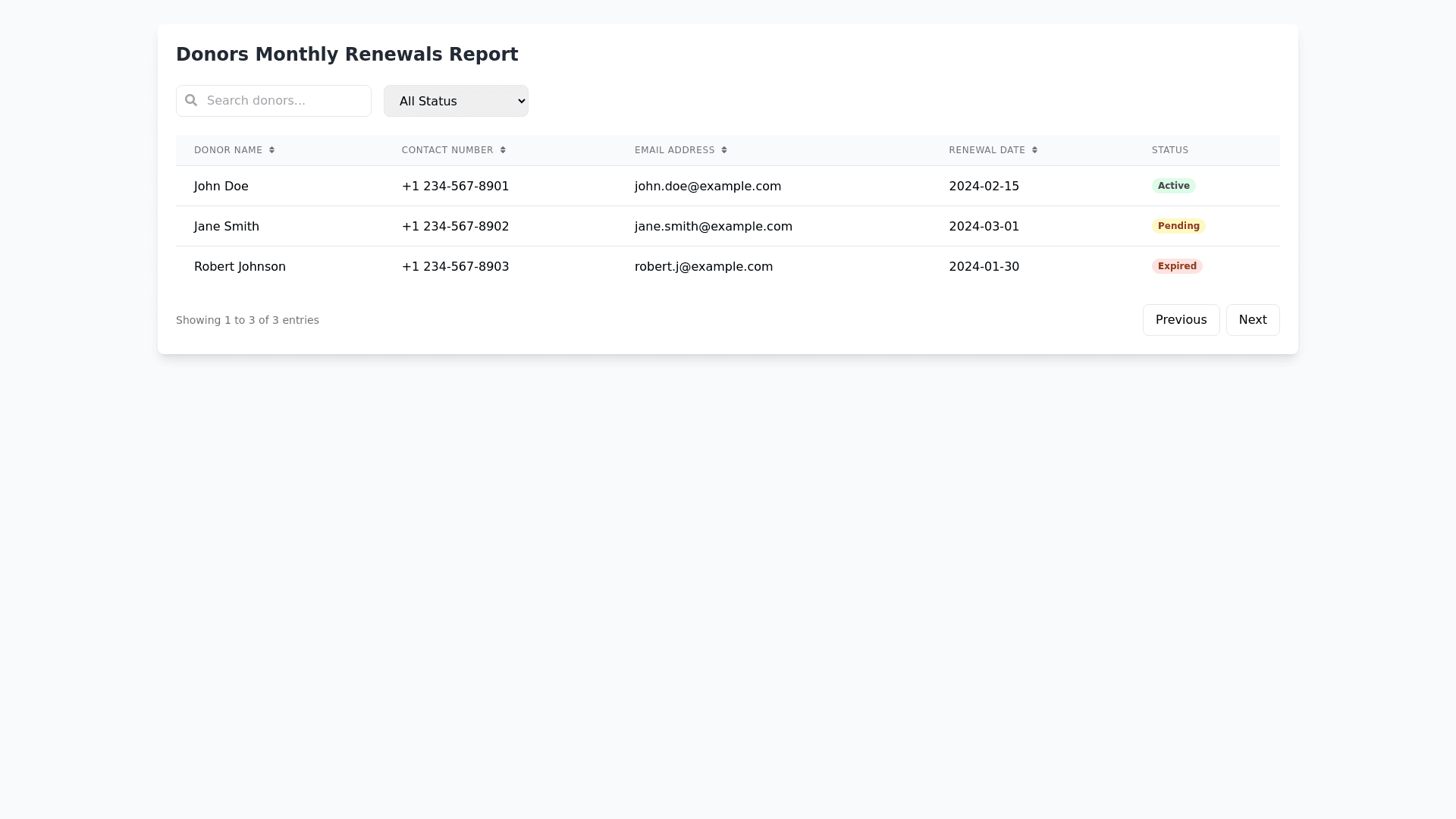Click phone number +1 234-567-8902

click(455, 227)
